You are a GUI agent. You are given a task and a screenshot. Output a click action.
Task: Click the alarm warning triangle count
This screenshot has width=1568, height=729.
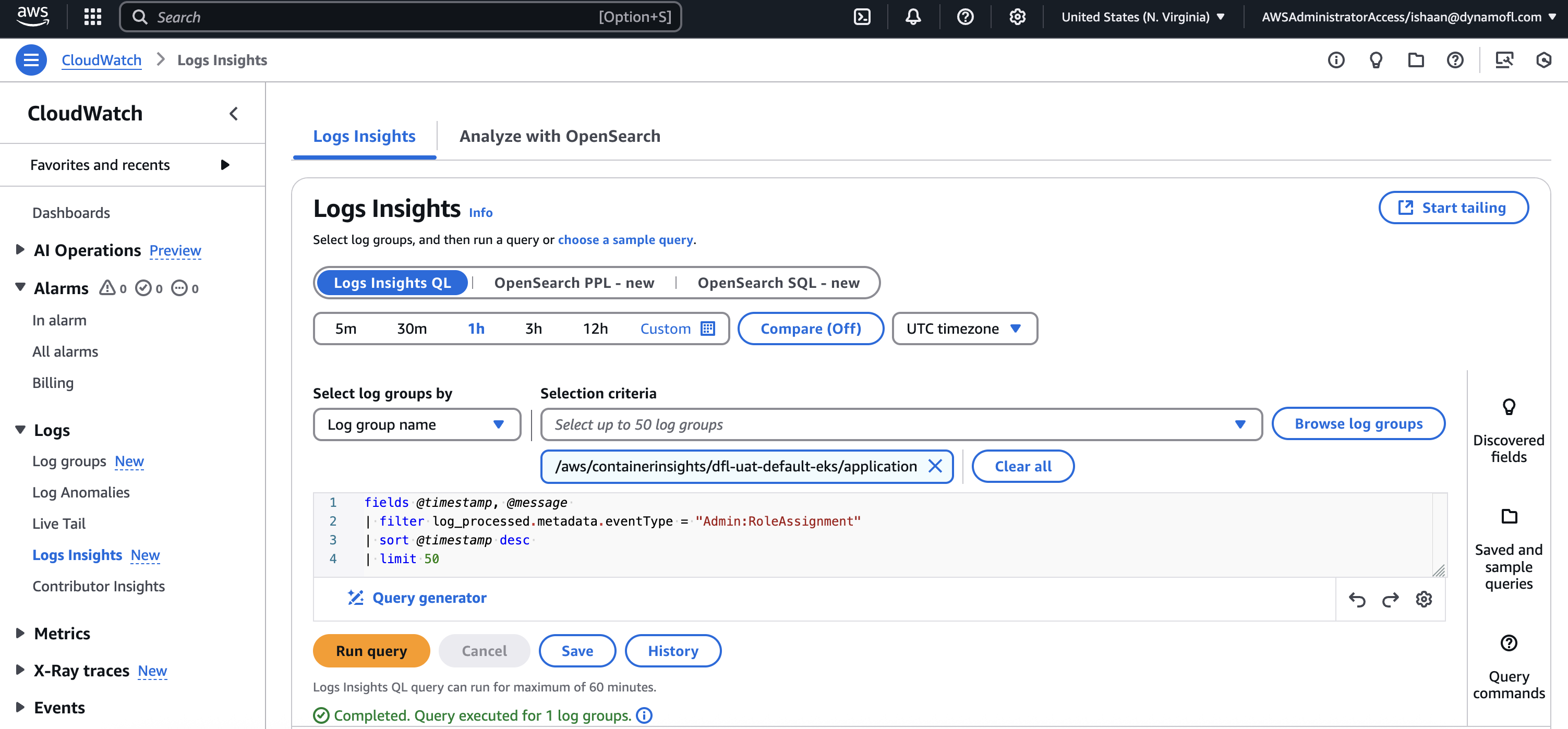[x=113, y=288]
